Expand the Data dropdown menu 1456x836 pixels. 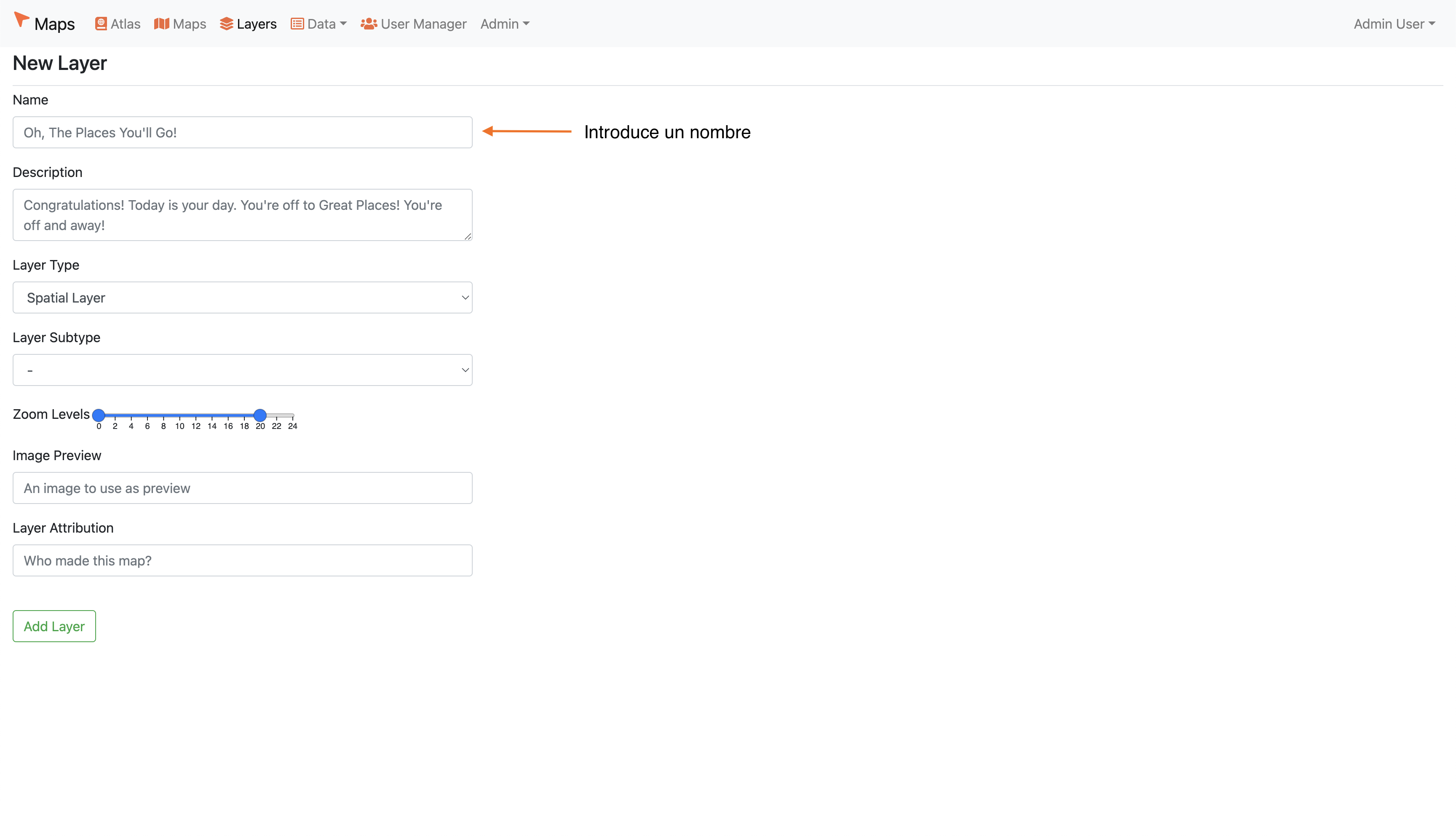coord(318,24)
